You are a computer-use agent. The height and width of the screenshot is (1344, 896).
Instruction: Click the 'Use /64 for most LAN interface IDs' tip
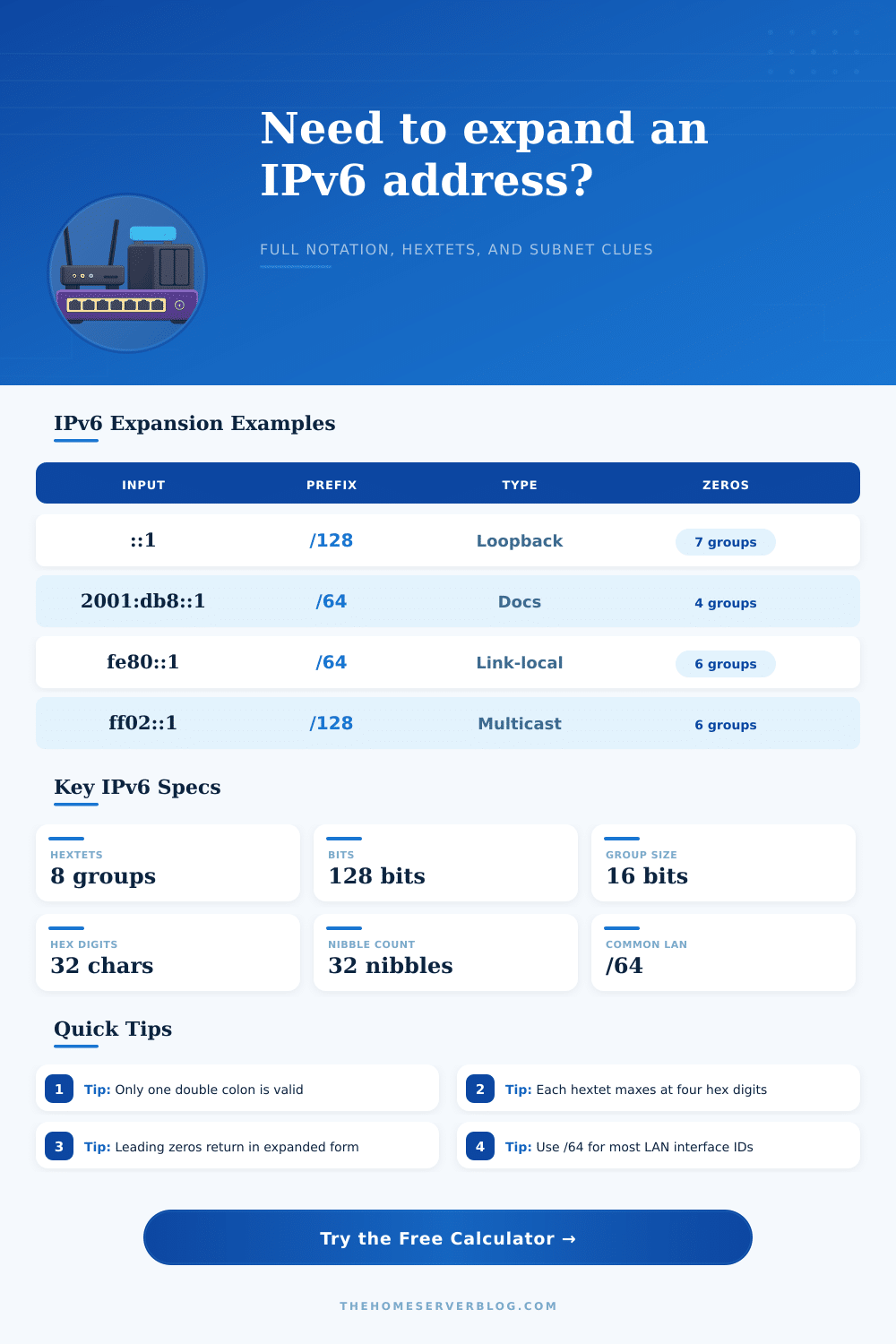(659, 1145)
